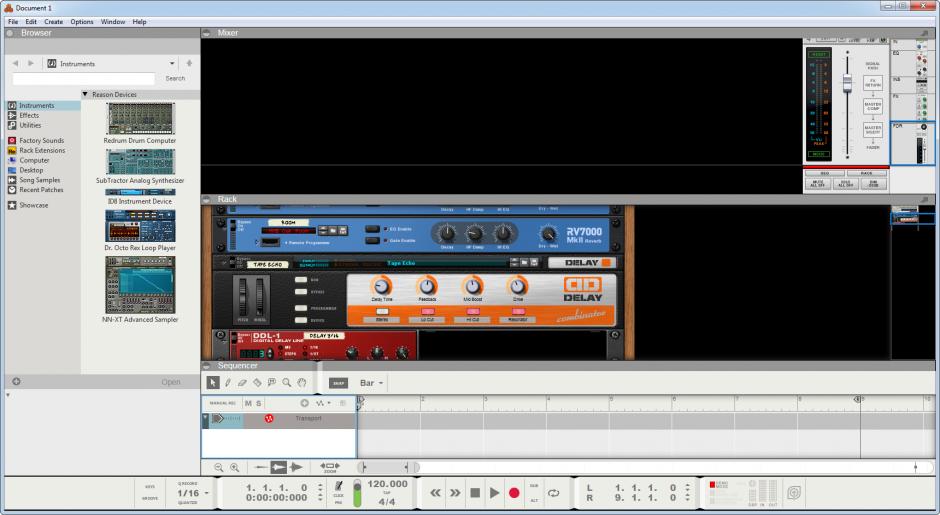Open the 1/16 quantize value dropdown
This screenshot has width=940, height=515.
(x=192, y=493)
